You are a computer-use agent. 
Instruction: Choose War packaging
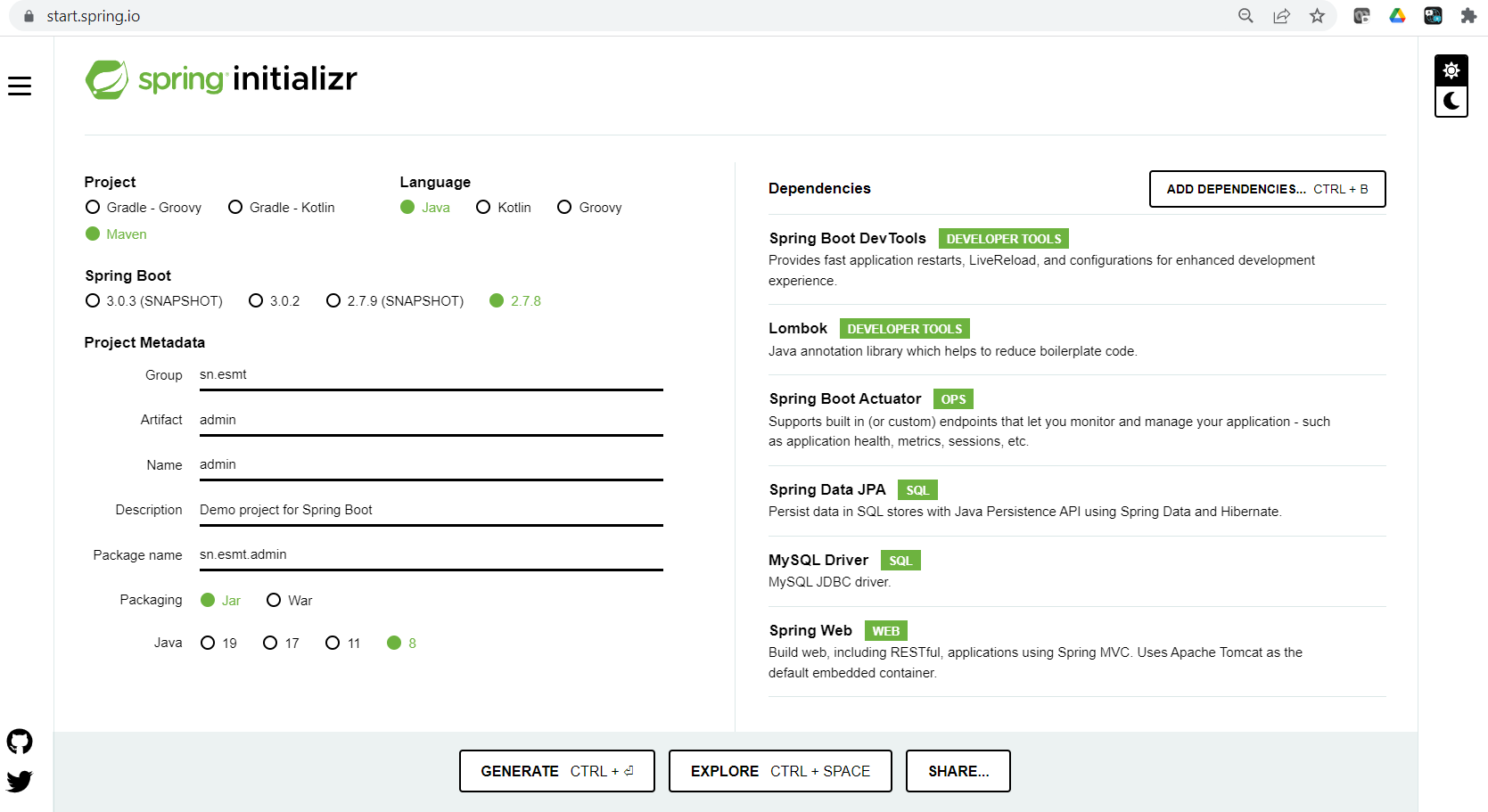(x=290, y=601)
